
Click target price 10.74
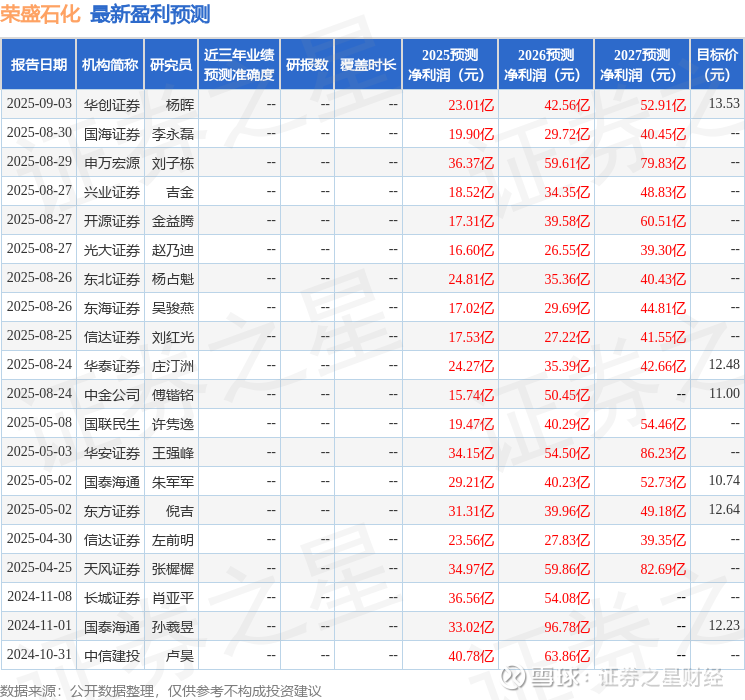point(724,480)
